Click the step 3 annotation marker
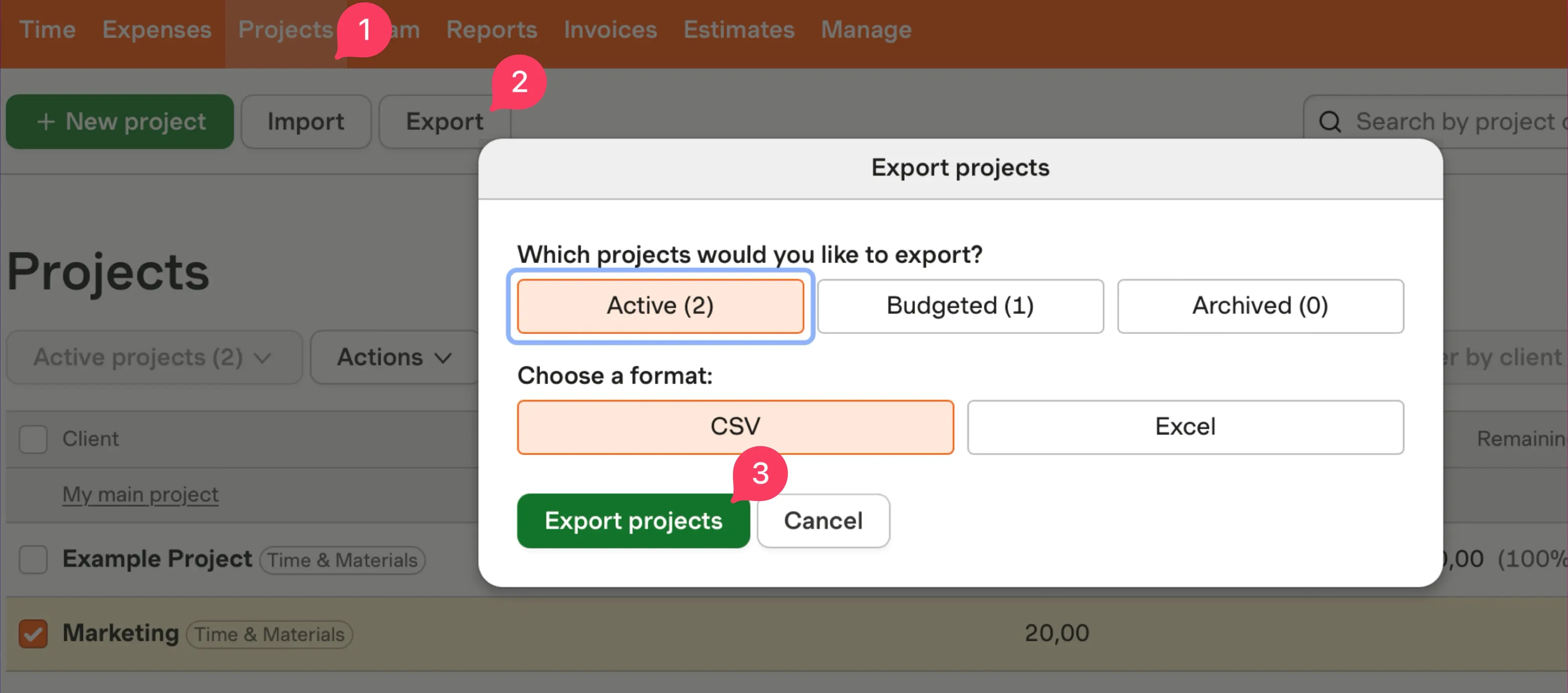1568x693 pixels. point(760,473)
